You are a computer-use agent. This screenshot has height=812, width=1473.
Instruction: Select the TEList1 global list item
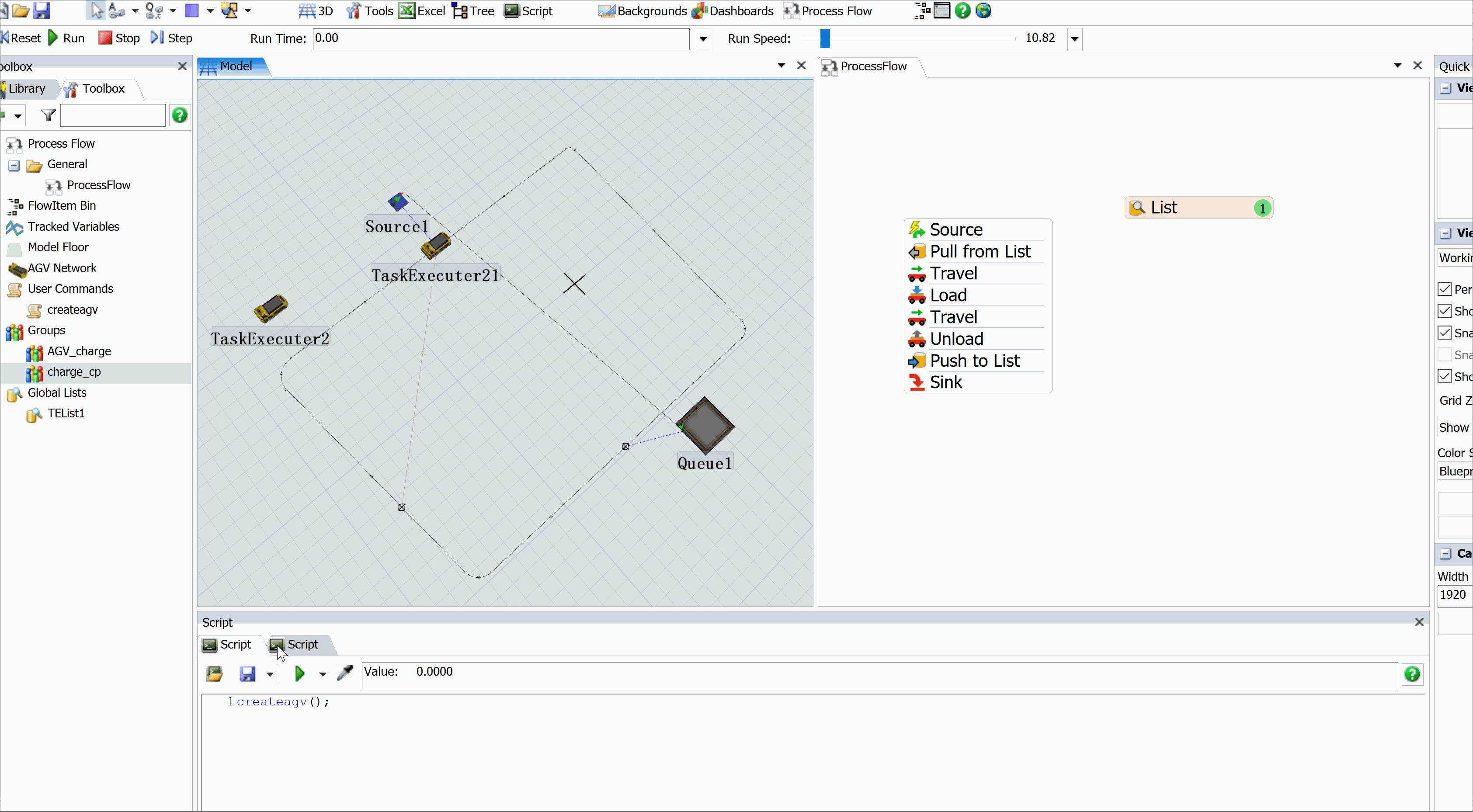[66, 413]
